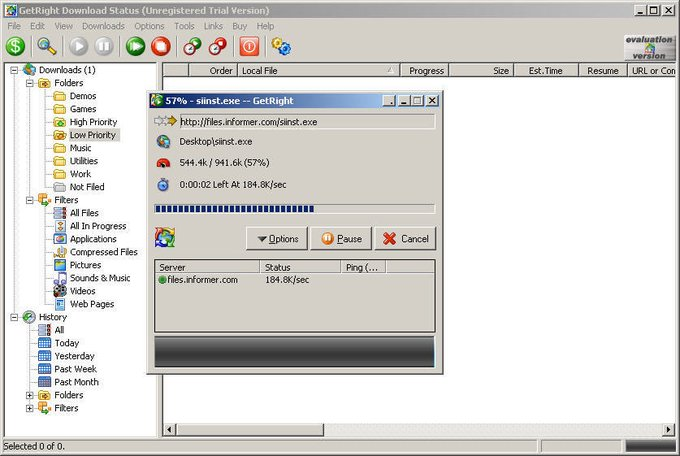680x456 pixels.
Task: Open the Links menu
Action: (213, 26)
